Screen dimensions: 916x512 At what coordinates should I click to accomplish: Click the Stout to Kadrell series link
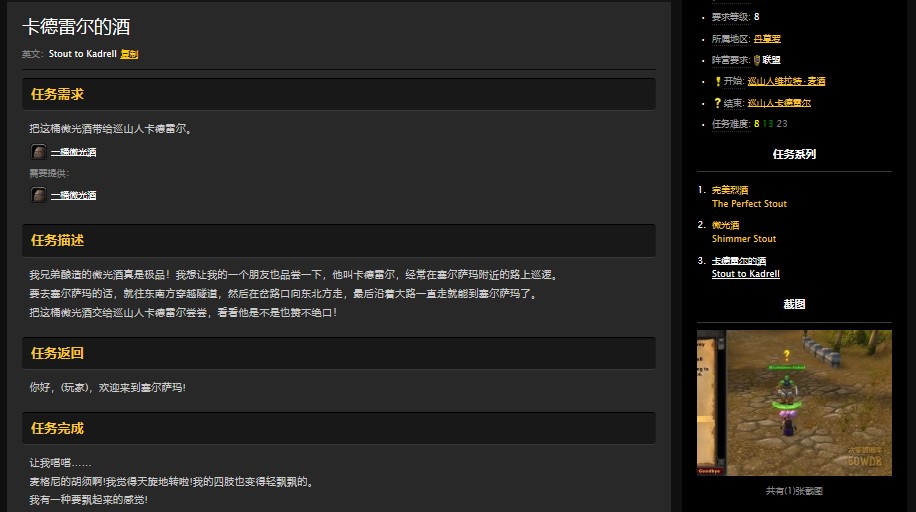click(x=745, y=274)
